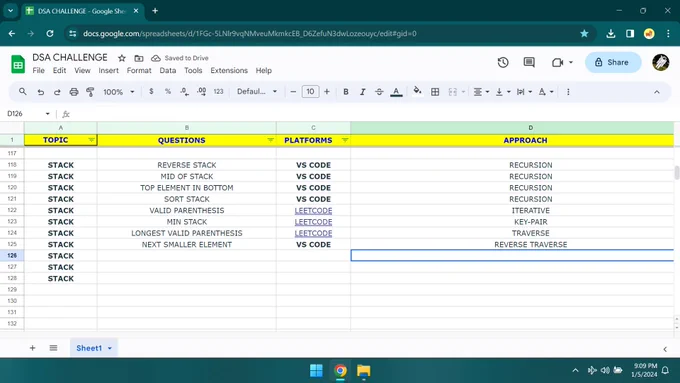Open version history
The image size is (680, 383).
click(503, 62)
